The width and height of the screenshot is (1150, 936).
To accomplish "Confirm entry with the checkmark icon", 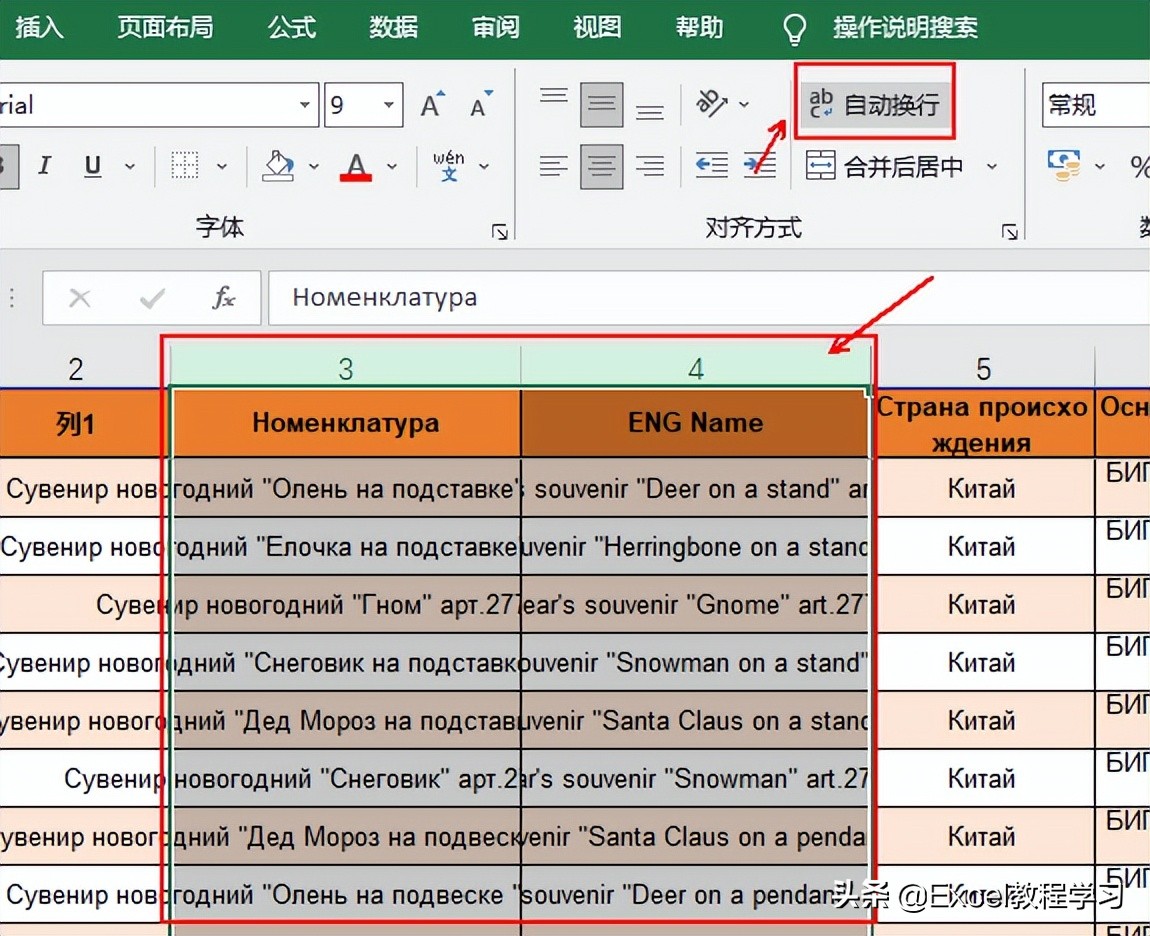I will point(152,298).
